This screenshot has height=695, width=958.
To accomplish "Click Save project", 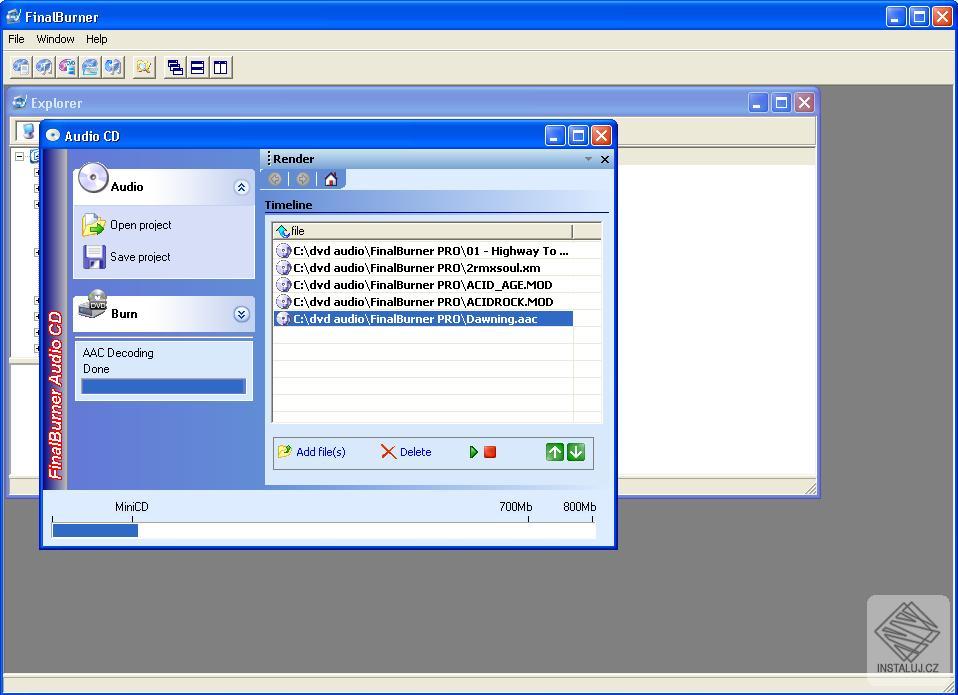I will tap(140, 257).
